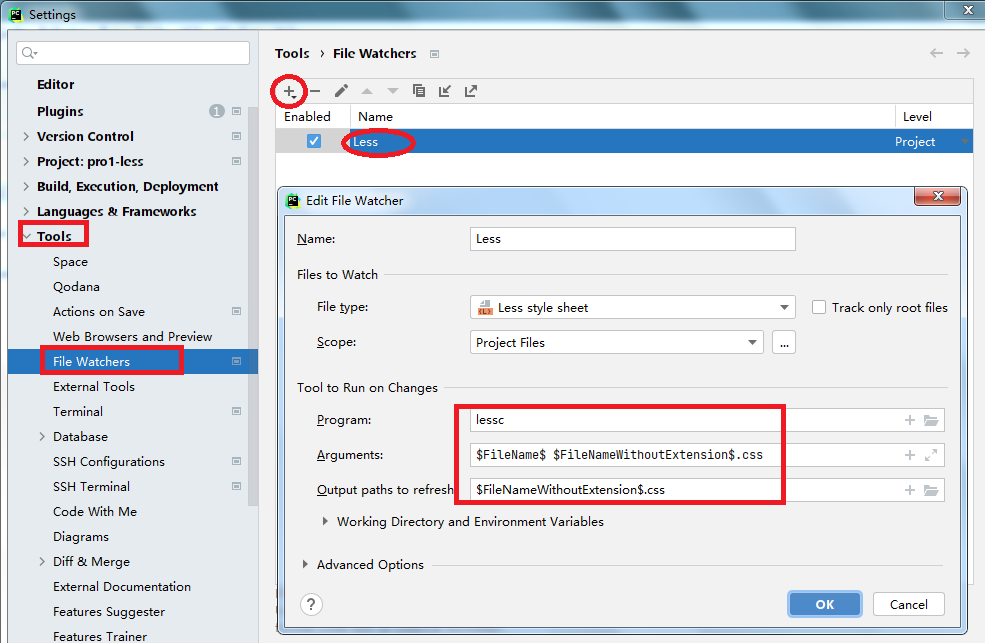The height and width of the screenshot is (643, 985).
Task: Select Less watcher name cell
Action: [622, 142]
